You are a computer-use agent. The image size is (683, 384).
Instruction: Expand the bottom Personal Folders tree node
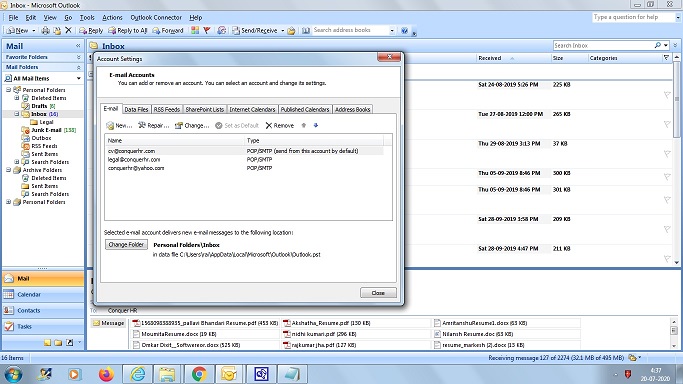tap(8, 202)
